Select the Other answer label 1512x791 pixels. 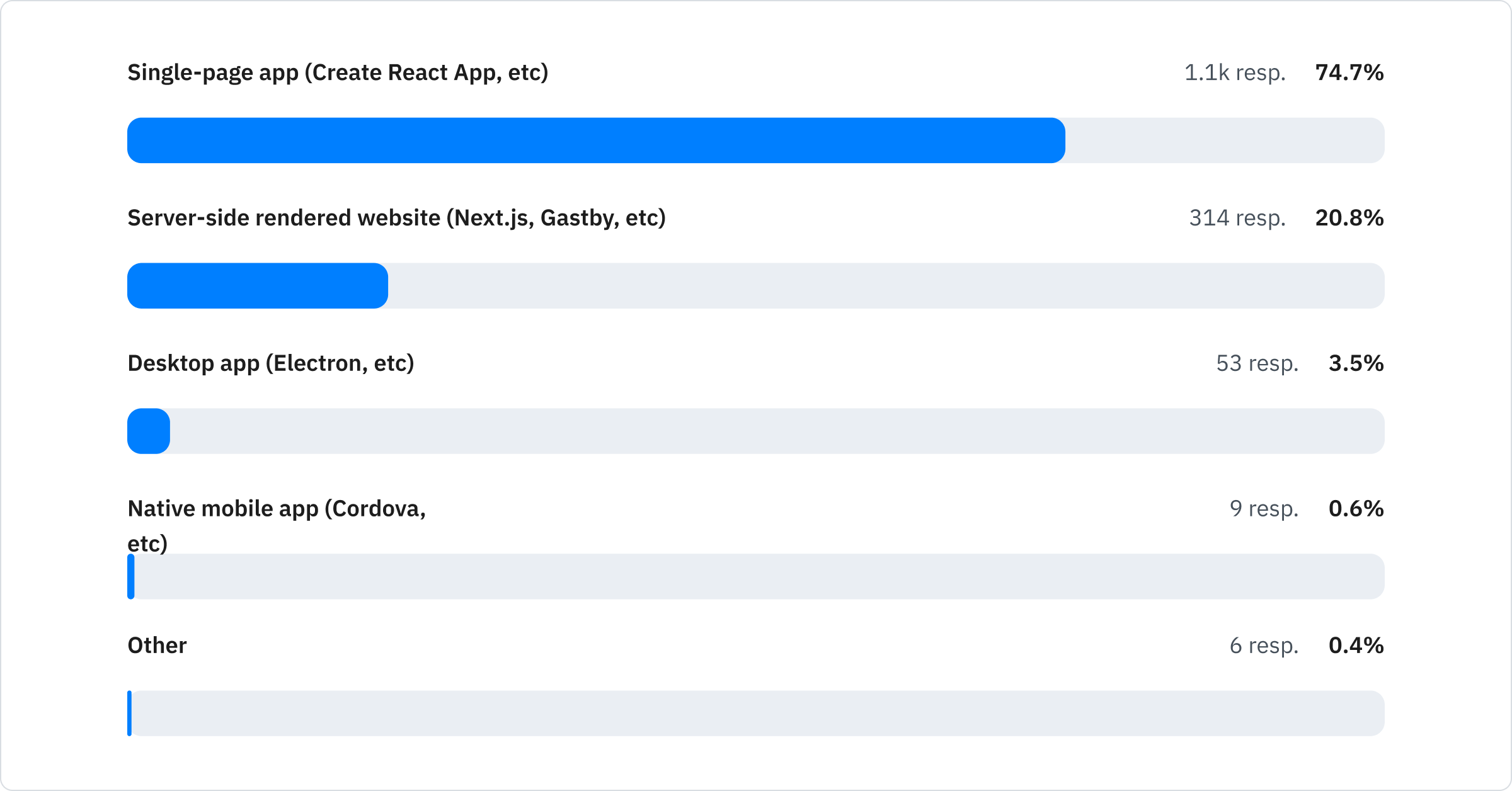pos(157,646)
